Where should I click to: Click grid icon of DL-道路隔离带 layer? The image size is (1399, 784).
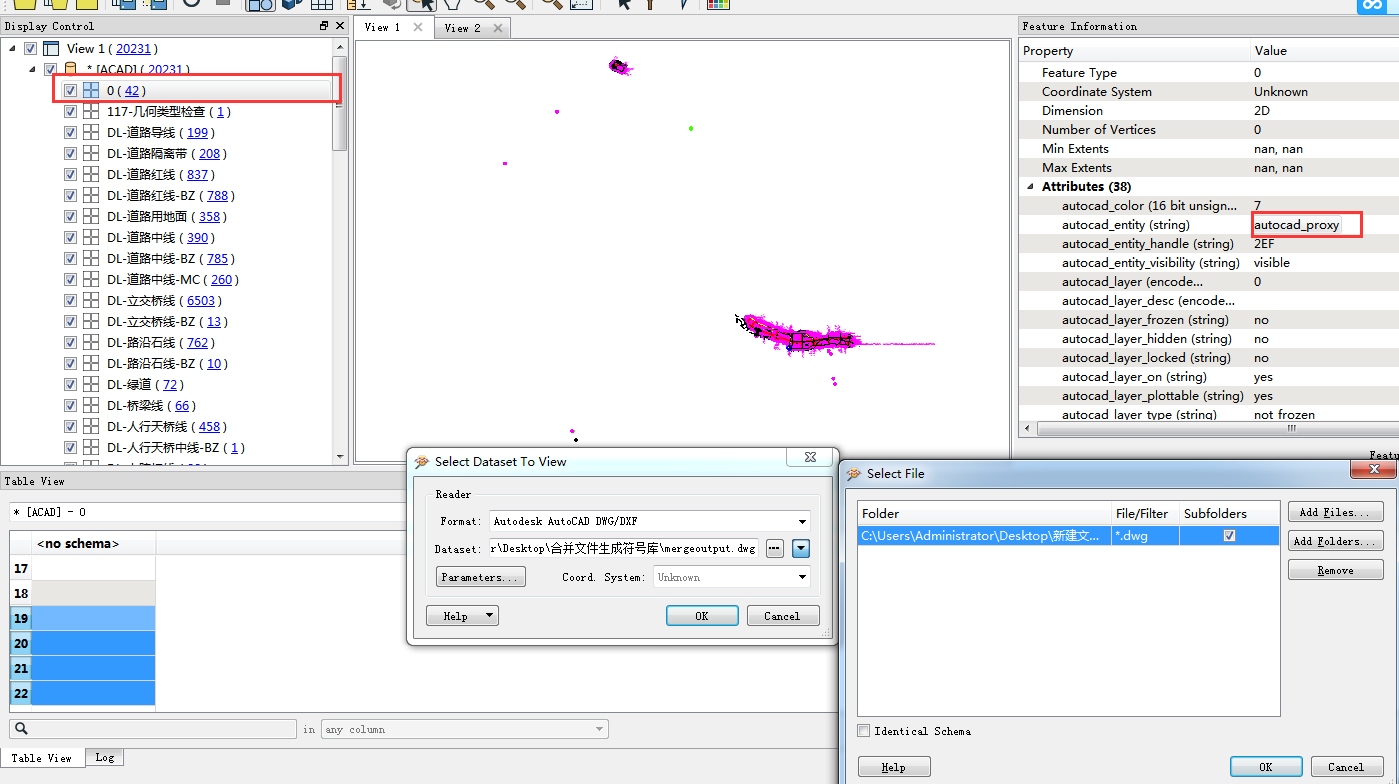coord(91,153)
